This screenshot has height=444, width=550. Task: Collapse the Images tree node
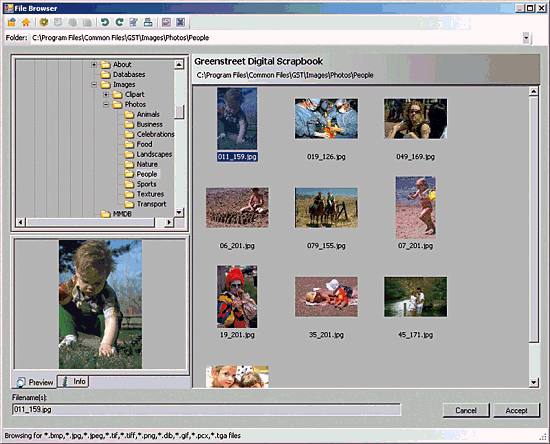coord(94,85)
